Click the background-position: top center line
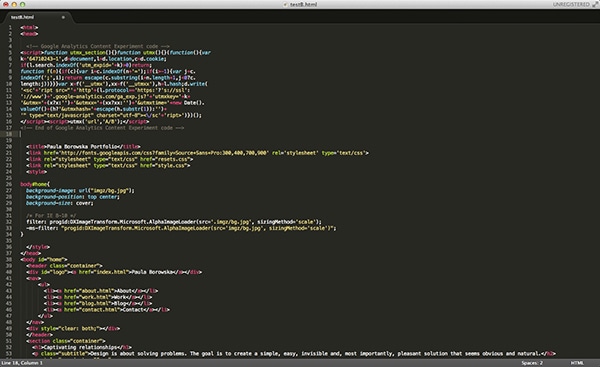The image size is (600, 367). click(x=73, y=197)
